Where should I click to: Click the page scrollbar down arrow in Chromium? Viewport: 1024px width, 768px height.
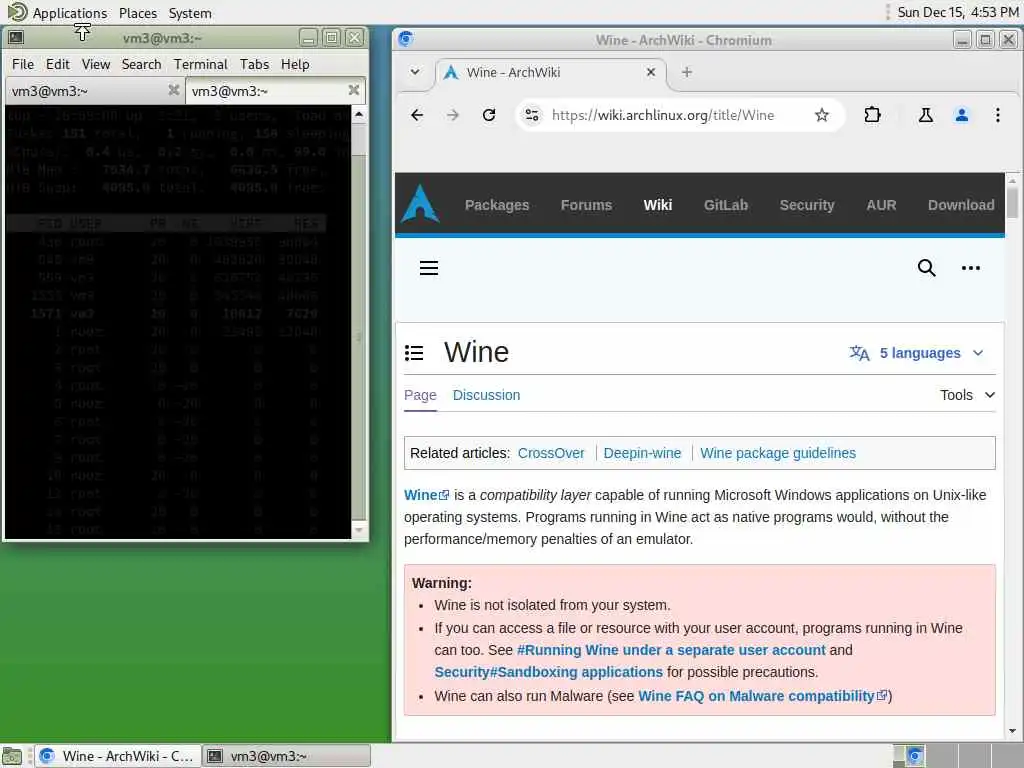(1012, 731)
